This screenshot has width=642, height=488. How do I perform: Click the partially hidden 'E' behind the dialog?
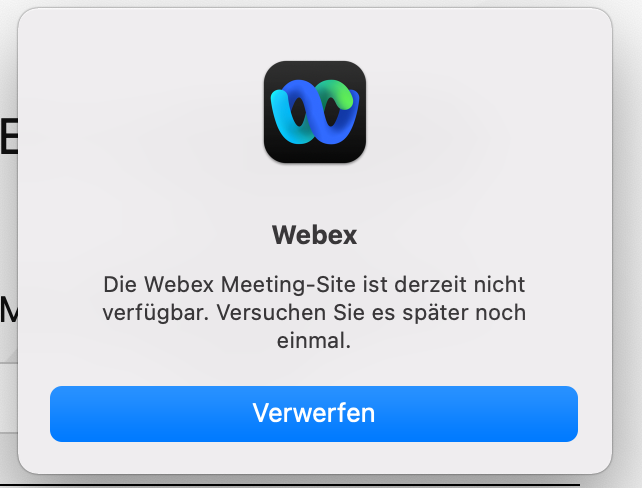tap(9, 136)
